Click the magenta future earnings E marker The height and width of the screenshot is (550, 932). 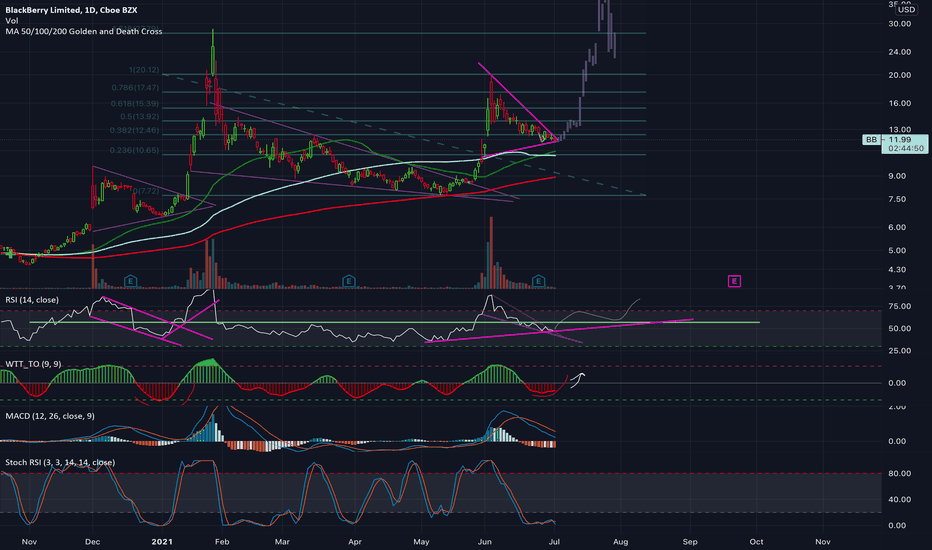[x=735, y=281]
